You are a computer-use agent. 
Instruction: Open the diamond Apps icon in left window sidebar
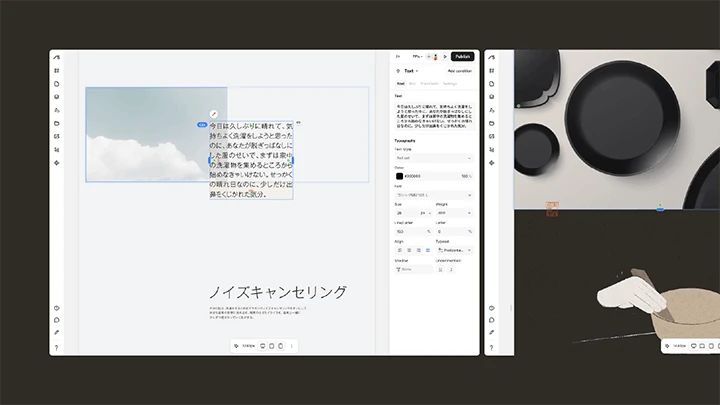point(56,163)
